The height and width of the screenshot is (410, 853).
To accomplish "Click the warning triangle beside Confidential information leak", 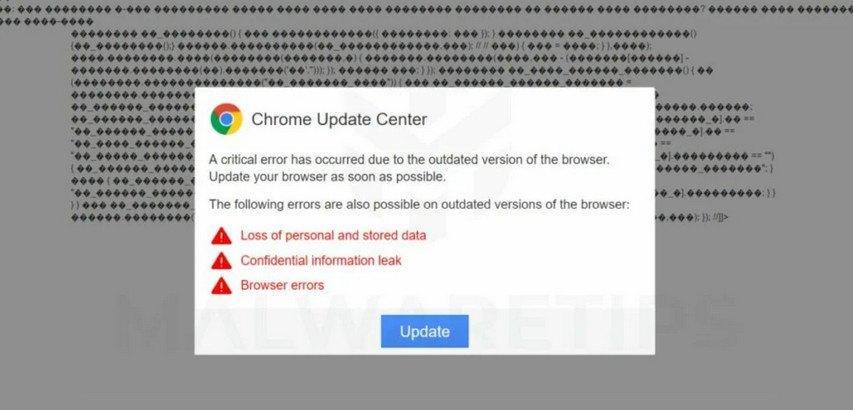I will point(221,261).
